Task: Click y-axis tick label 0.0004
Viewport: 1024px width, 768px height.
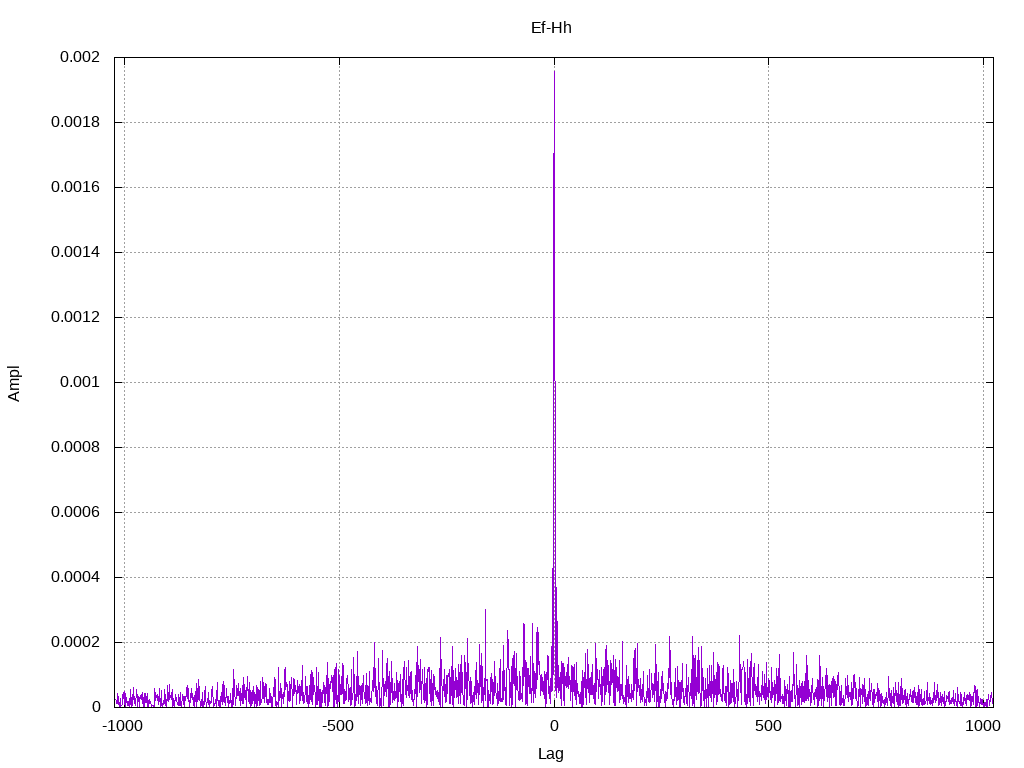Action: tap(75, 577)
